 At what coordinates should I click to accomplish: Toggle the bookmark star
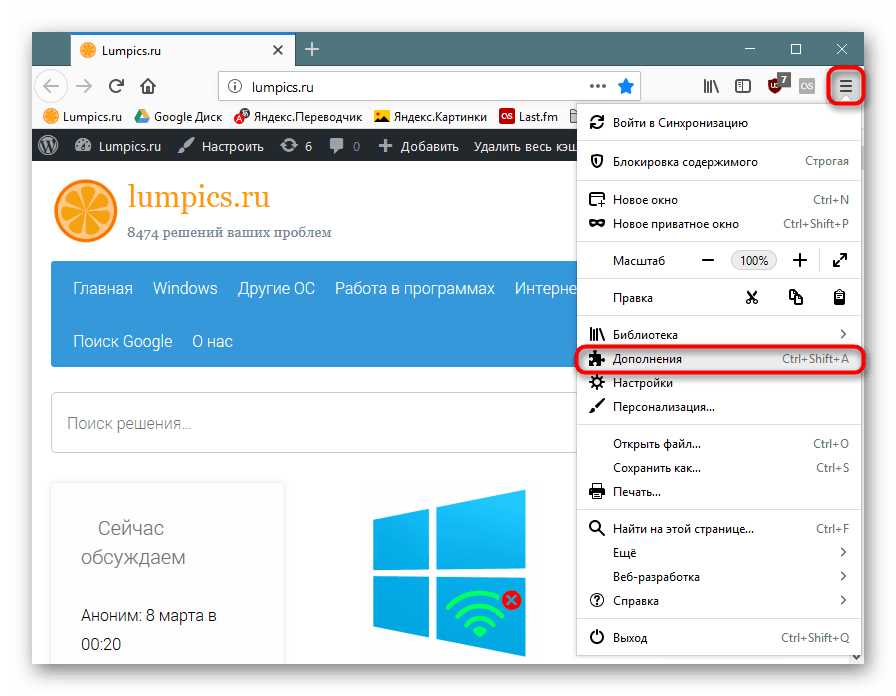[x=626, y=86]
